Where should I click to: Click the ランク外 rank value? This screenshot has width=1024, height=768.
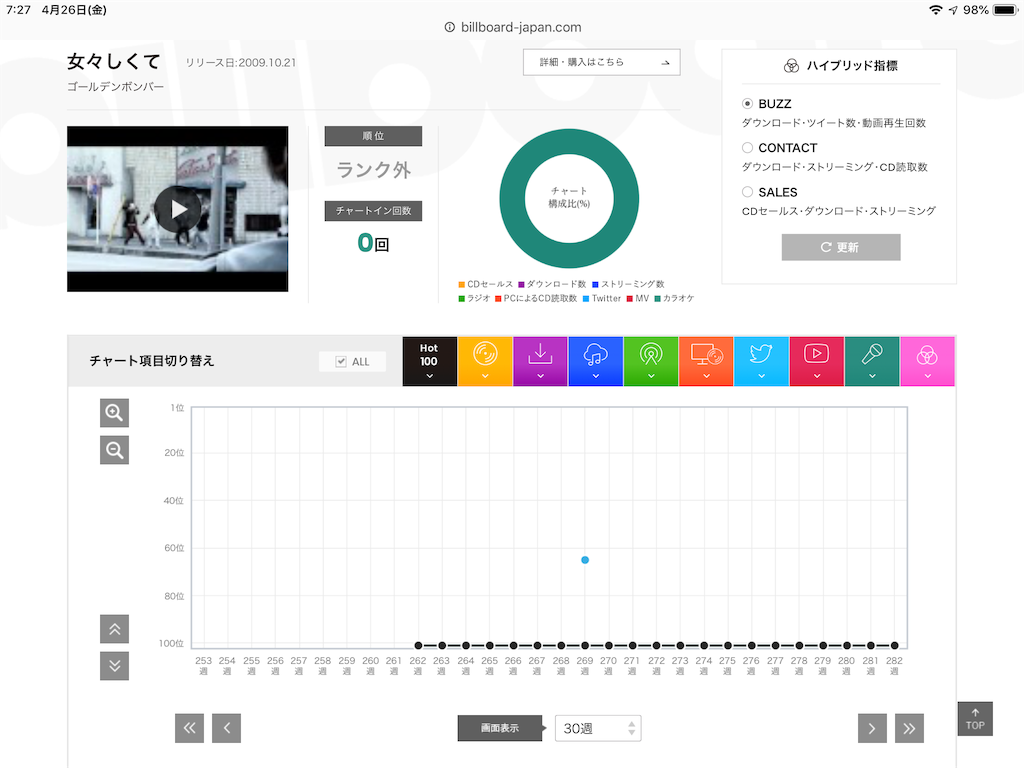pos(373,170)
